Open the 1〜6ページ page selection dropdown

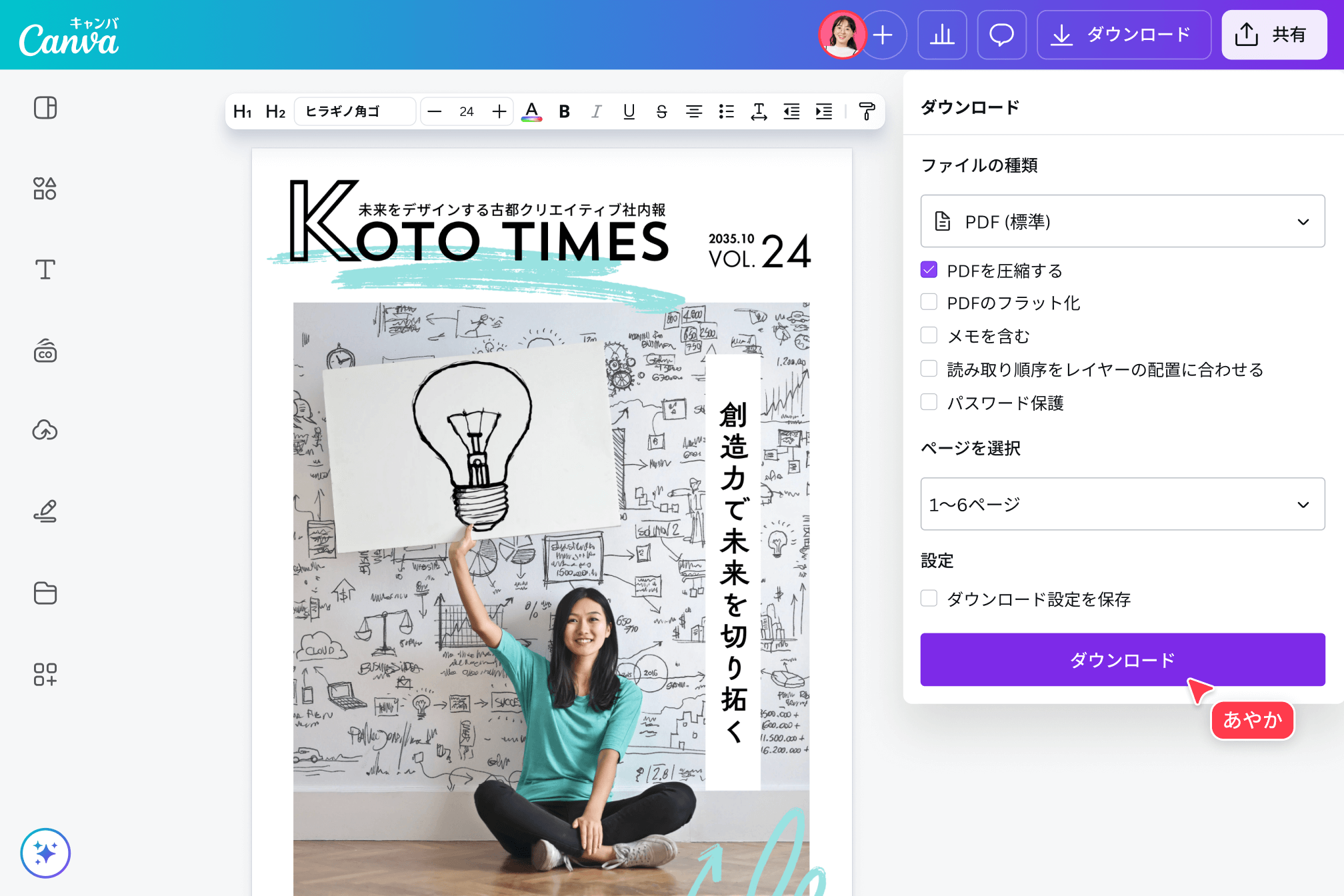[1122, 504]
